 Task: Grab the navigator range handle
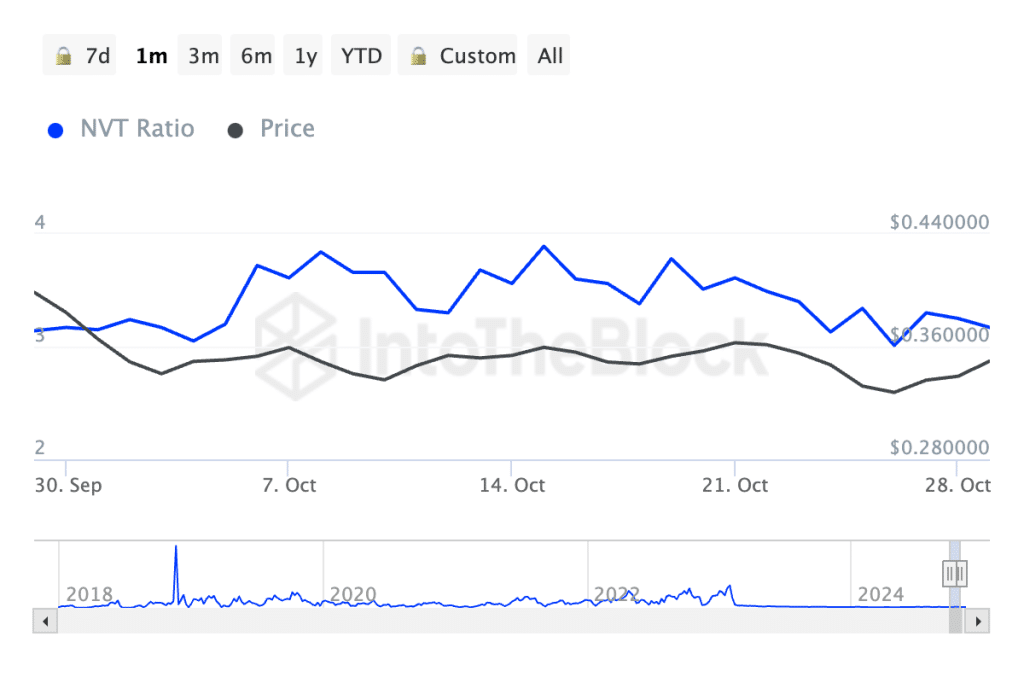pyautogui.click(x=955, y=574)
